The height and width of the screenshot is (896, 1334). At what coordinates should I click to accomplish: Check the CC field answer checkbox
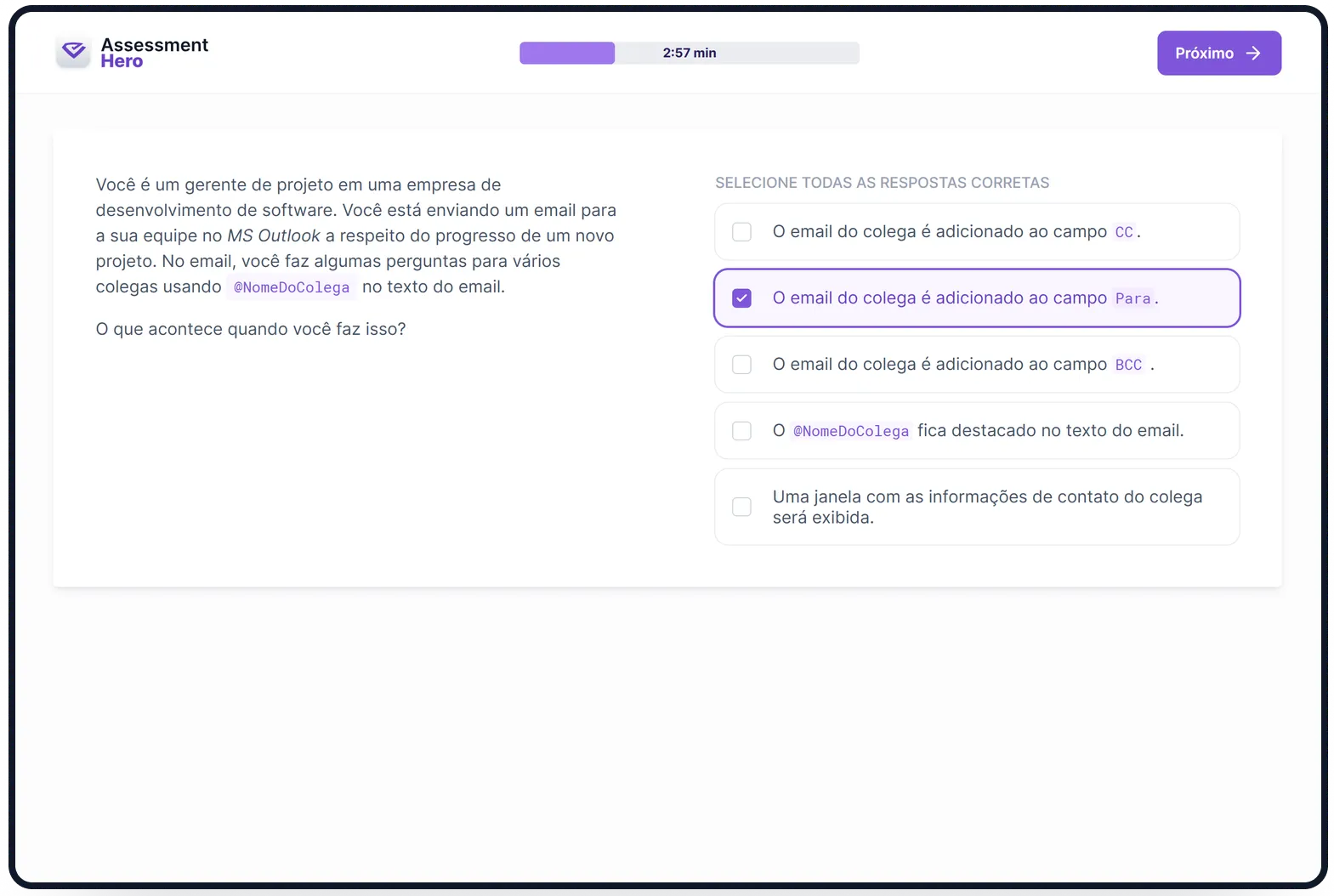pos(741,231)
